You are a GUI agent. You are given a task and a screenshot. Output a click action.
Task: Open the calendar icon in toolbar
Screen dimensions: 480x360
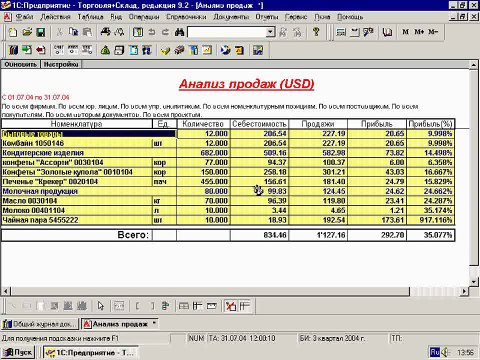point(354,32)
